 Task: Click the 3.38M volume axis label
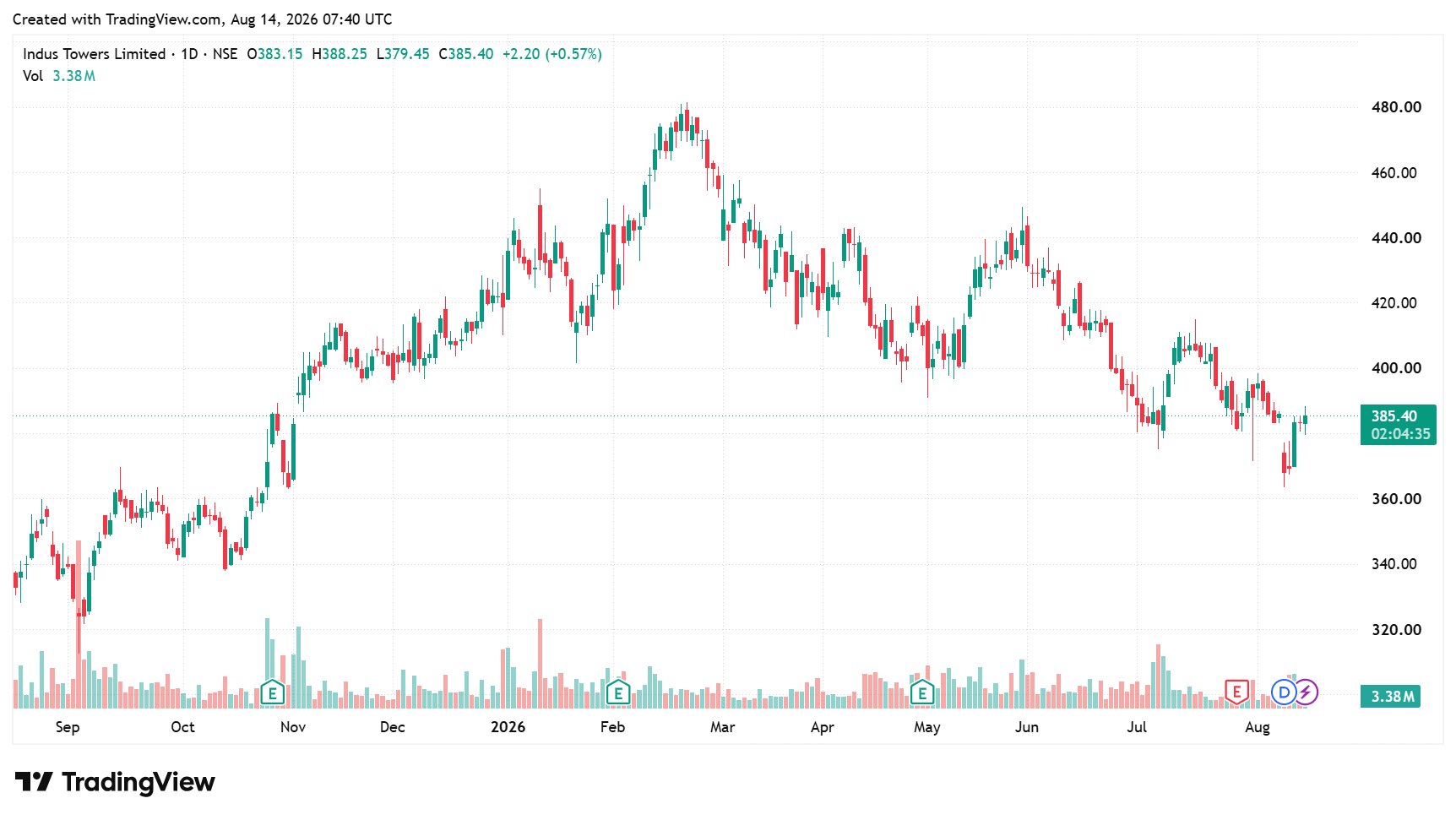point(1390,697)
